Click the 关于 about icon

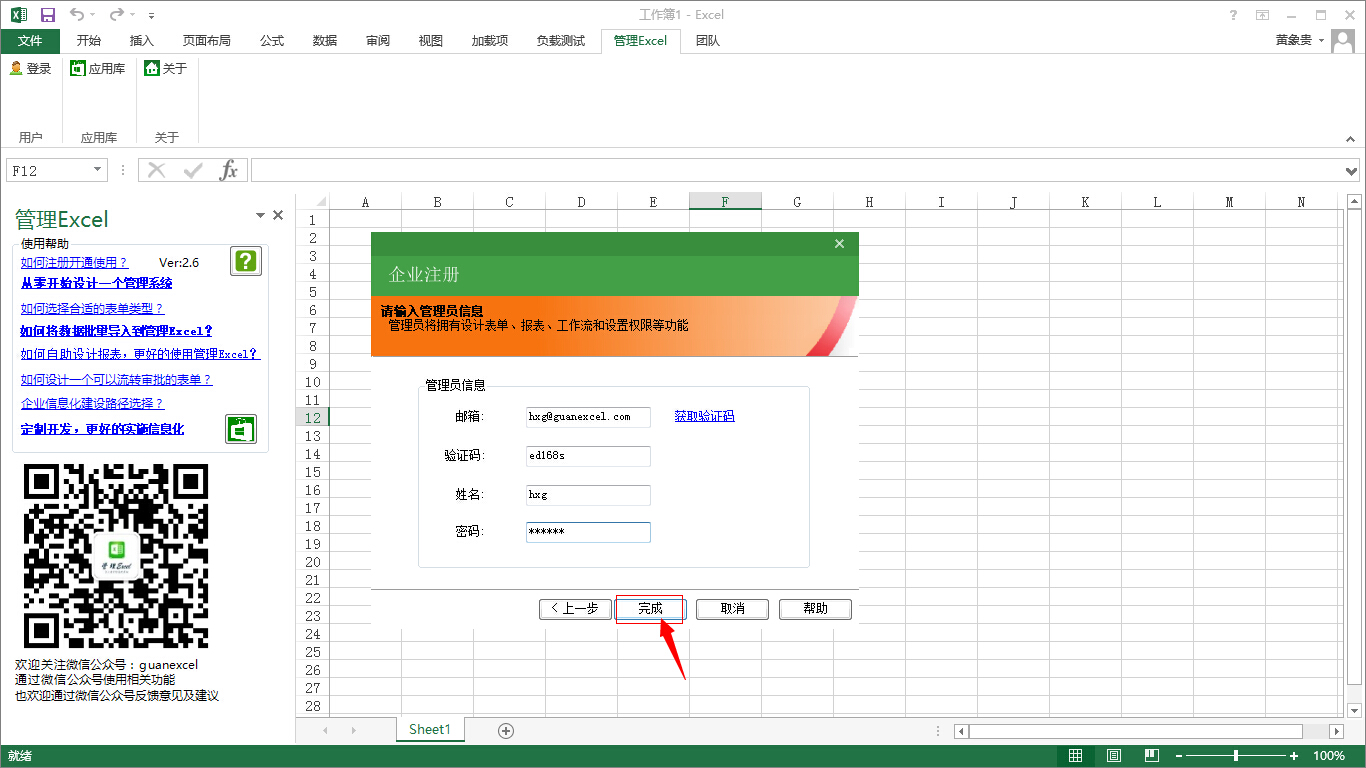coord(152,68)
